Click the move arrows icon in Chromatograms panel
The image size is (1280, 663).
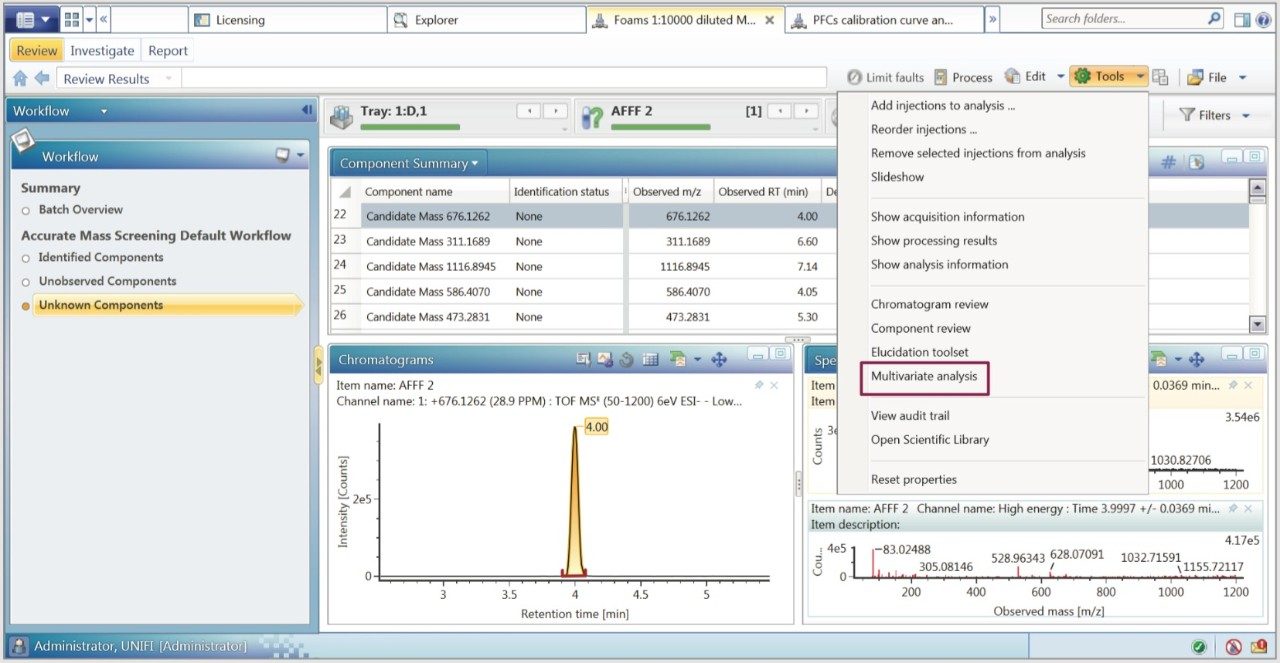[718, 360]
